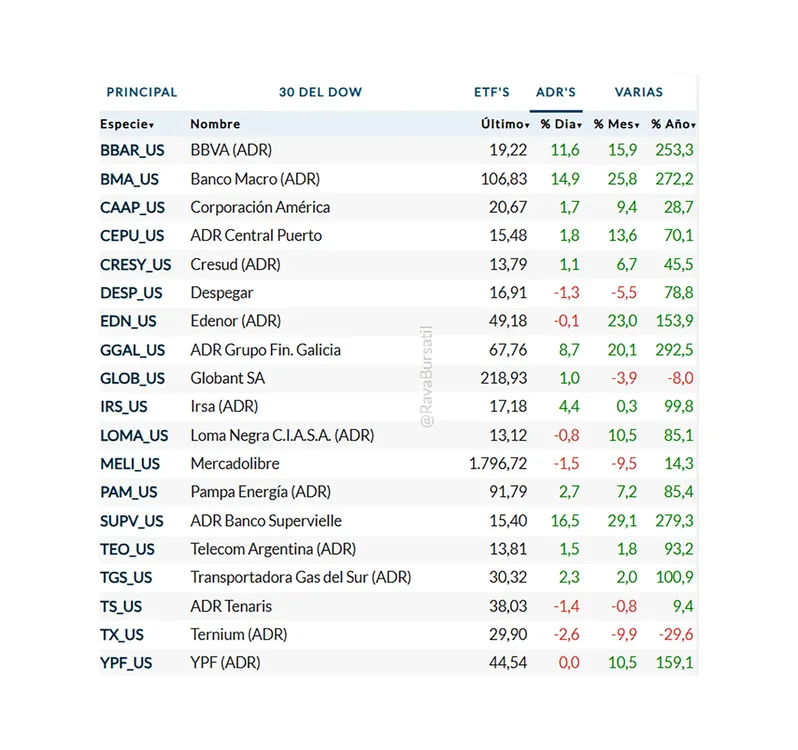Sort by % Año column header
The height and width of the screenshot is (750, 798).
(672, 124)
